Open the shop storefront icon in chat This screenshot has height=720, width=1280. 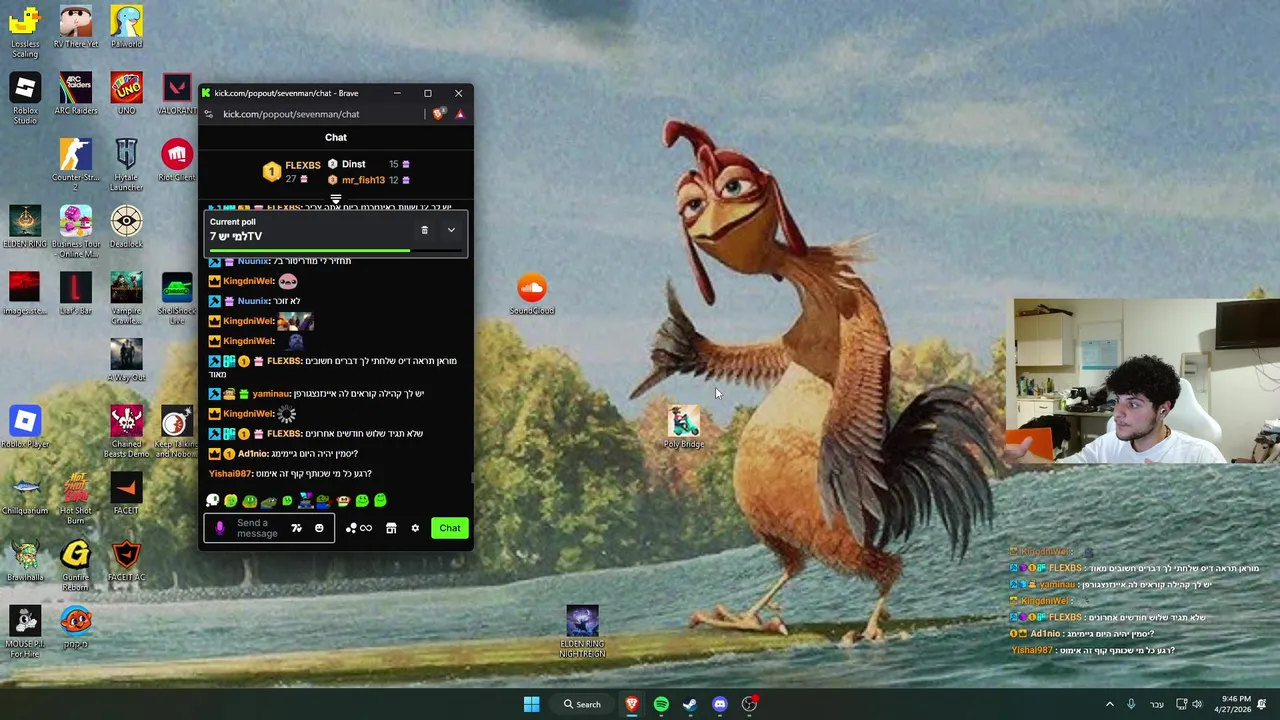click(391, 528)
